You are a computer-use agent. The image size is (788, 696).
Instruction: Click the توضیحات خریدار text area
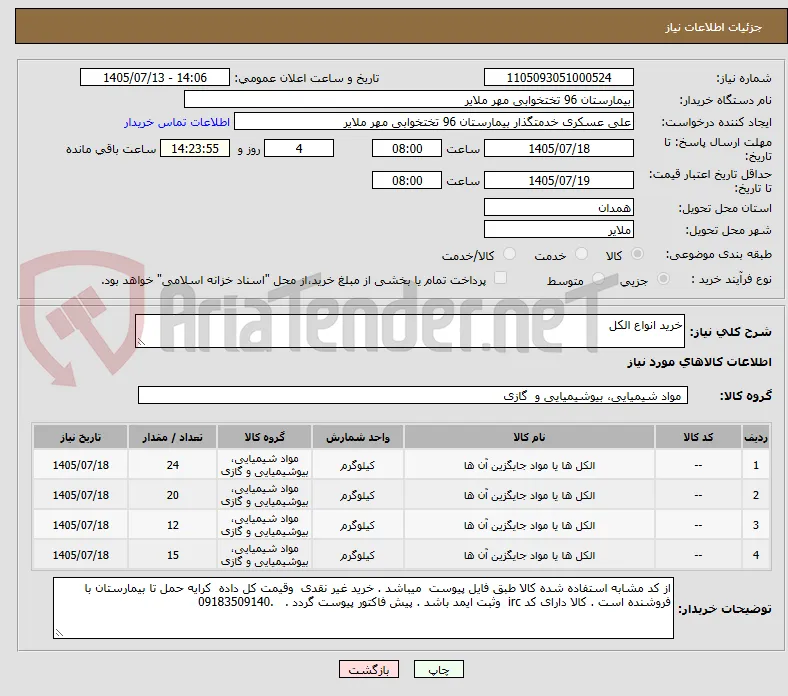click(363, 608)
